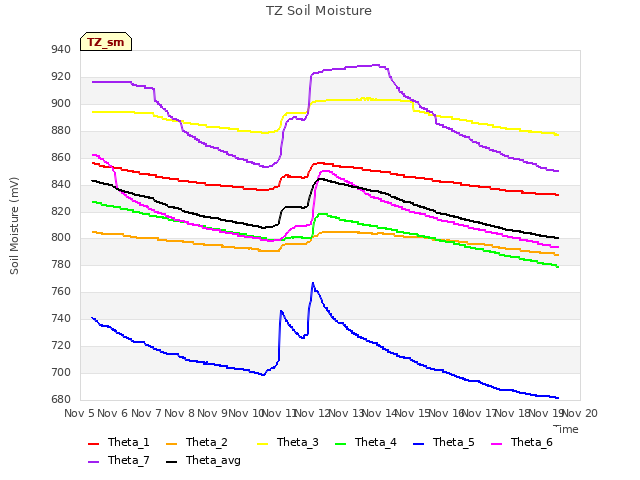The image size is (640, 480).
Task: Click the Nov 12 x-axis label
Action: (312, 413)
